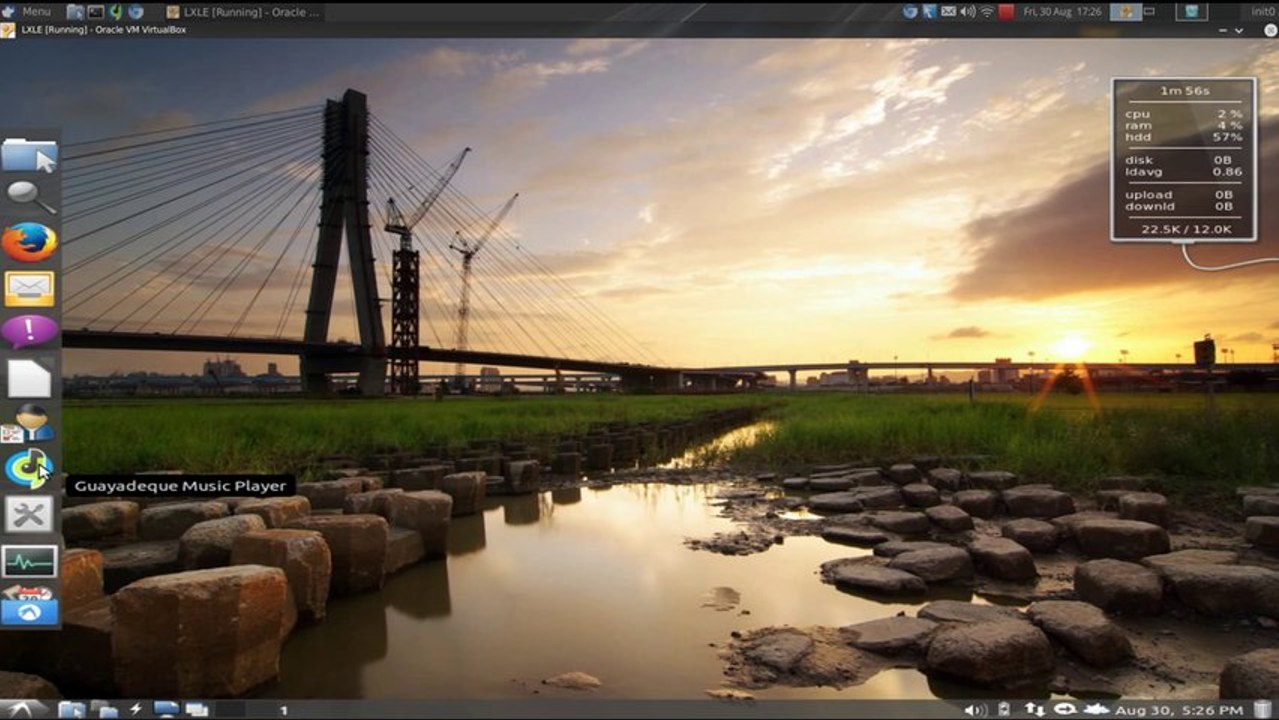Click the guest panel volume icon
Image resolution: width=1279 pixels, height=720 pixels.
point(973,709)
